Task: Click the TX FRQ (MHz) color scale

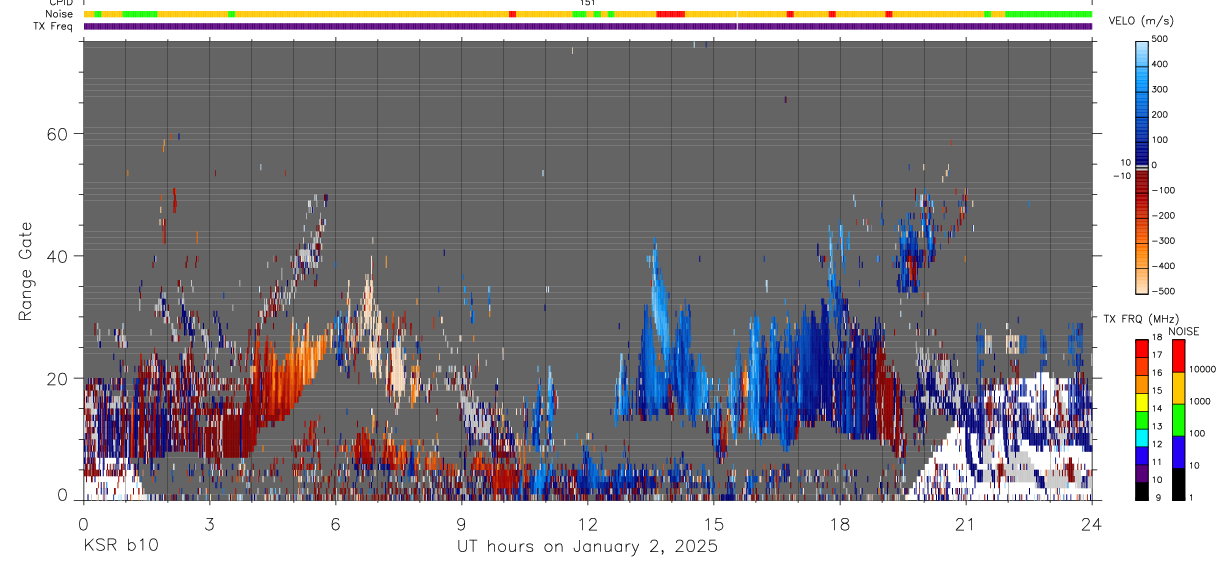Action: point(1142,419)
